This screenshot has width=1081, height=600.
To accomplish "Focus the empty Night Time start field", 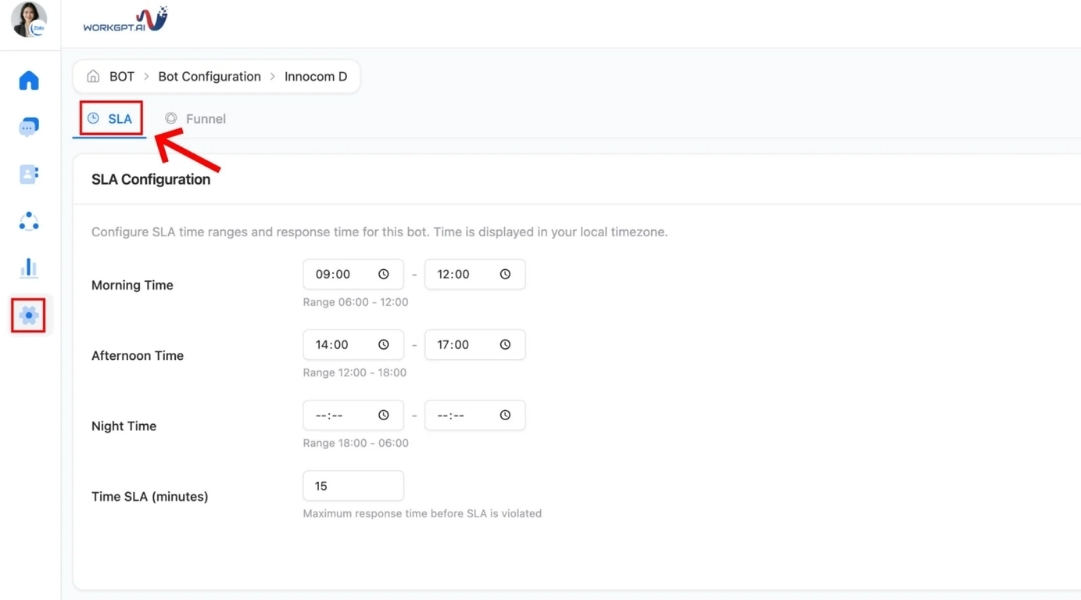I will [353, 415].
